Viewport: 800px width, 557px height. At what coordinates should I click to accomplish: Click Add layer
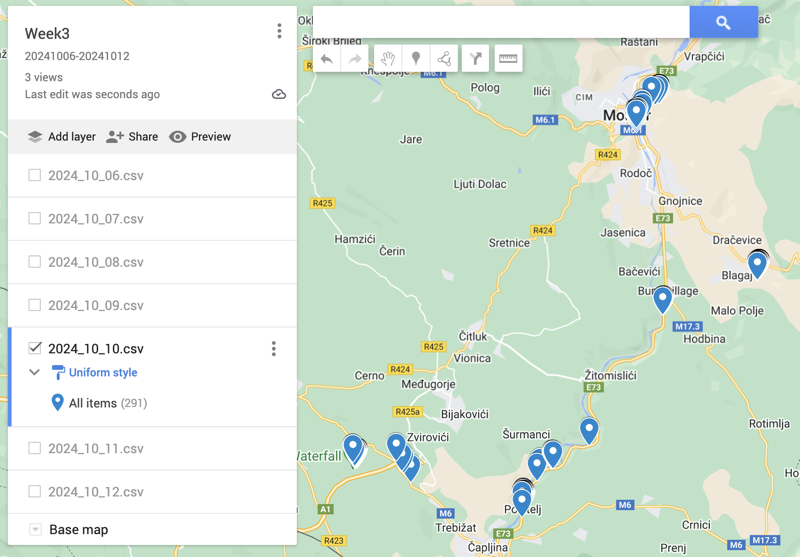coord(61,137)
